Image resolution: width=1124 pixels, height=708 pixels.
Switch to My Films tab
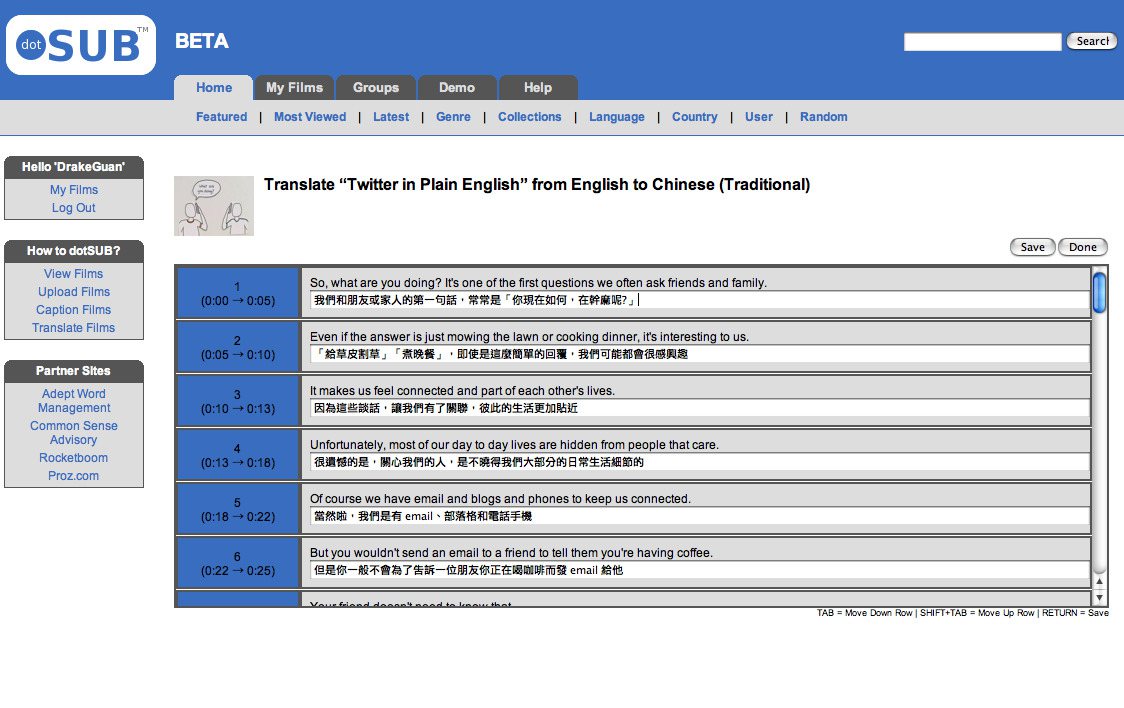pos(294,87)
